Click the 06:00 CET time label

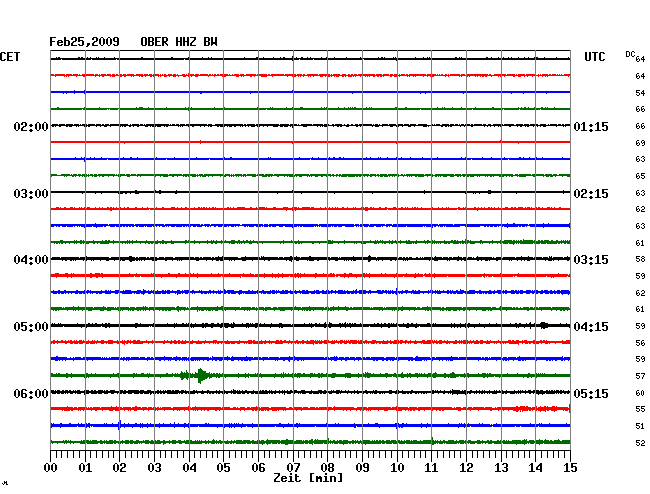click(31, 393)
